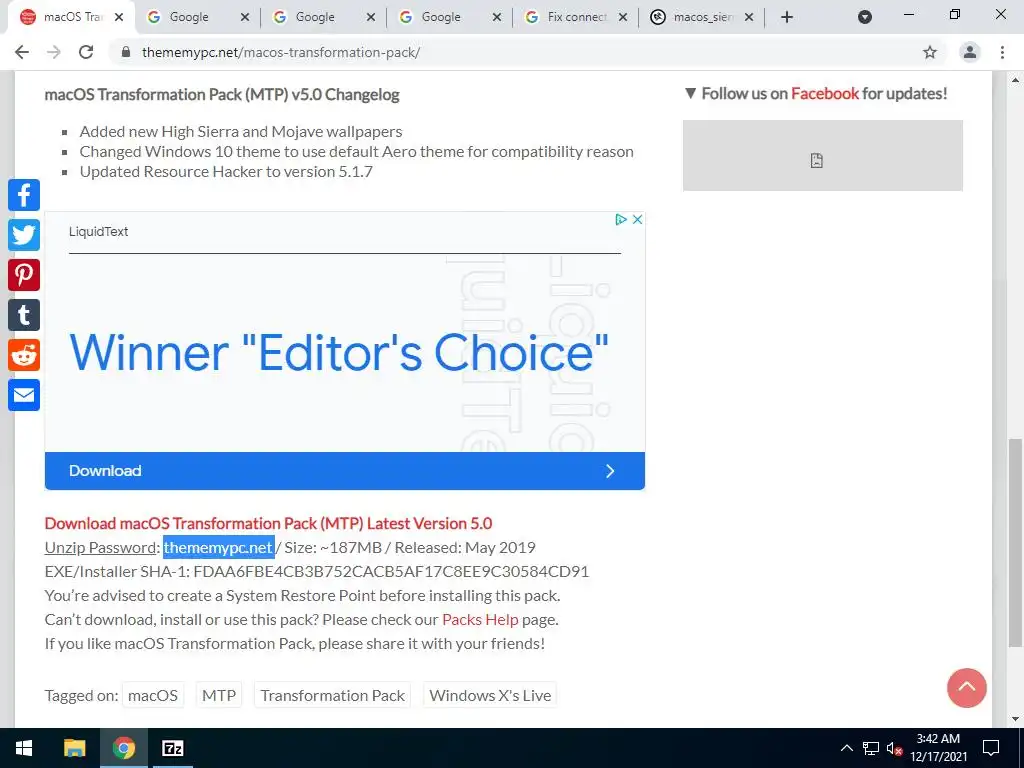Open Windows Start menu
The image size is (1024, 768).
(x=24, y=748)
